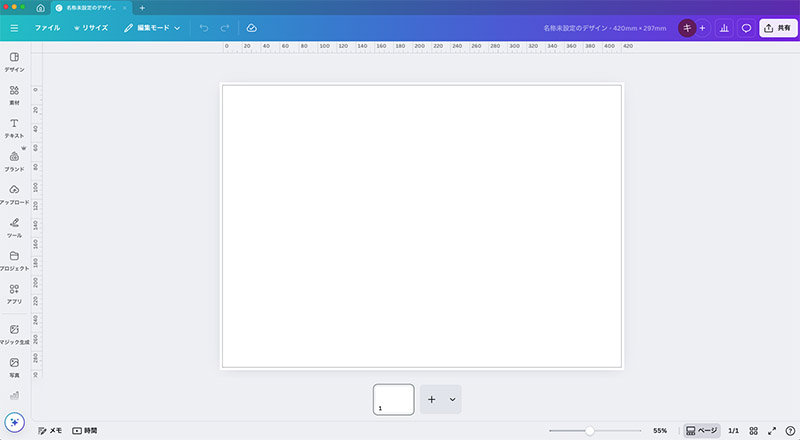The image size is (800, 440).
Task: Expand the add page options chevron
Action: (452, 399)
